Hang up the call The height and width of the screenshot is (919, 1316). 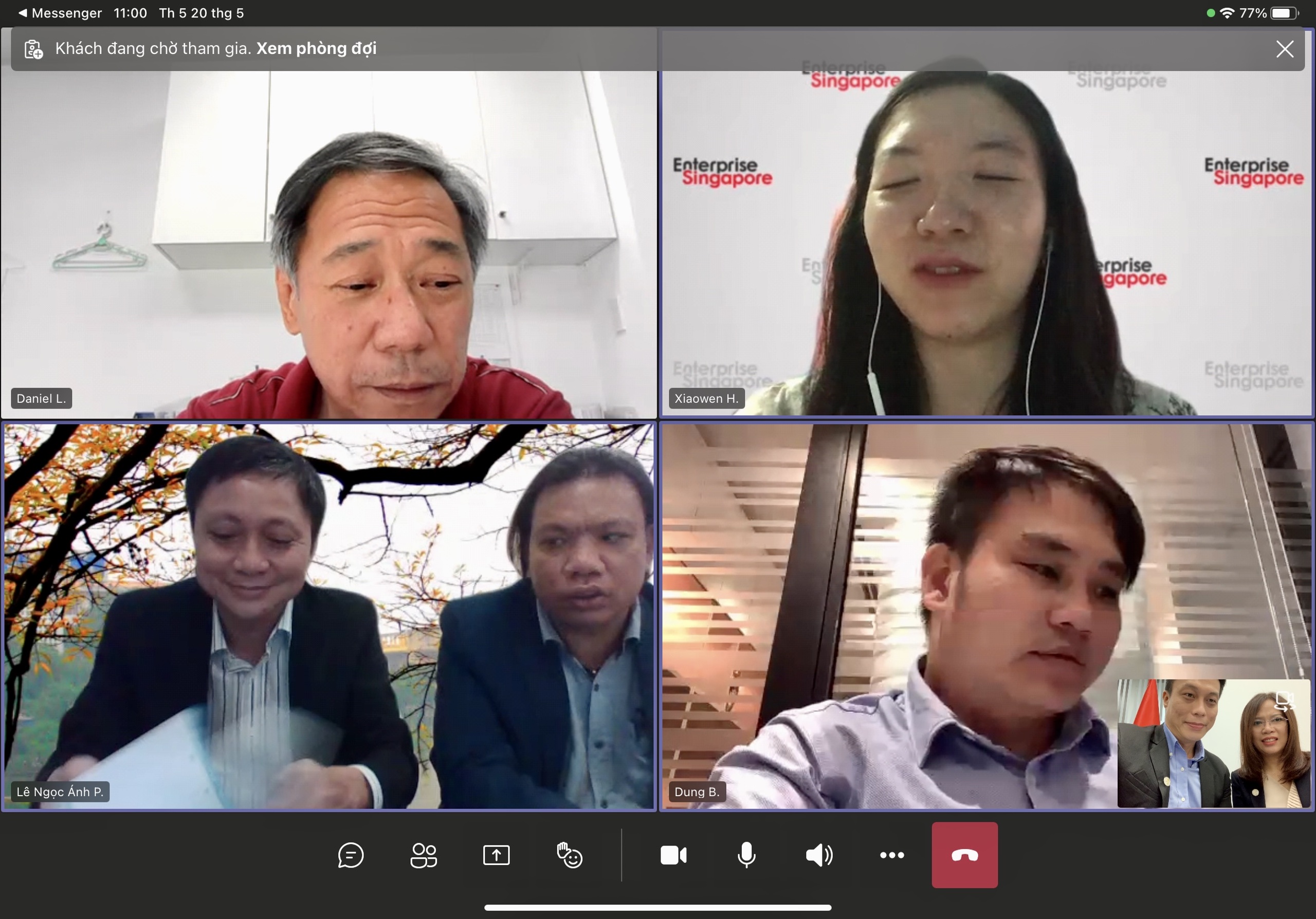coord(965,855)
